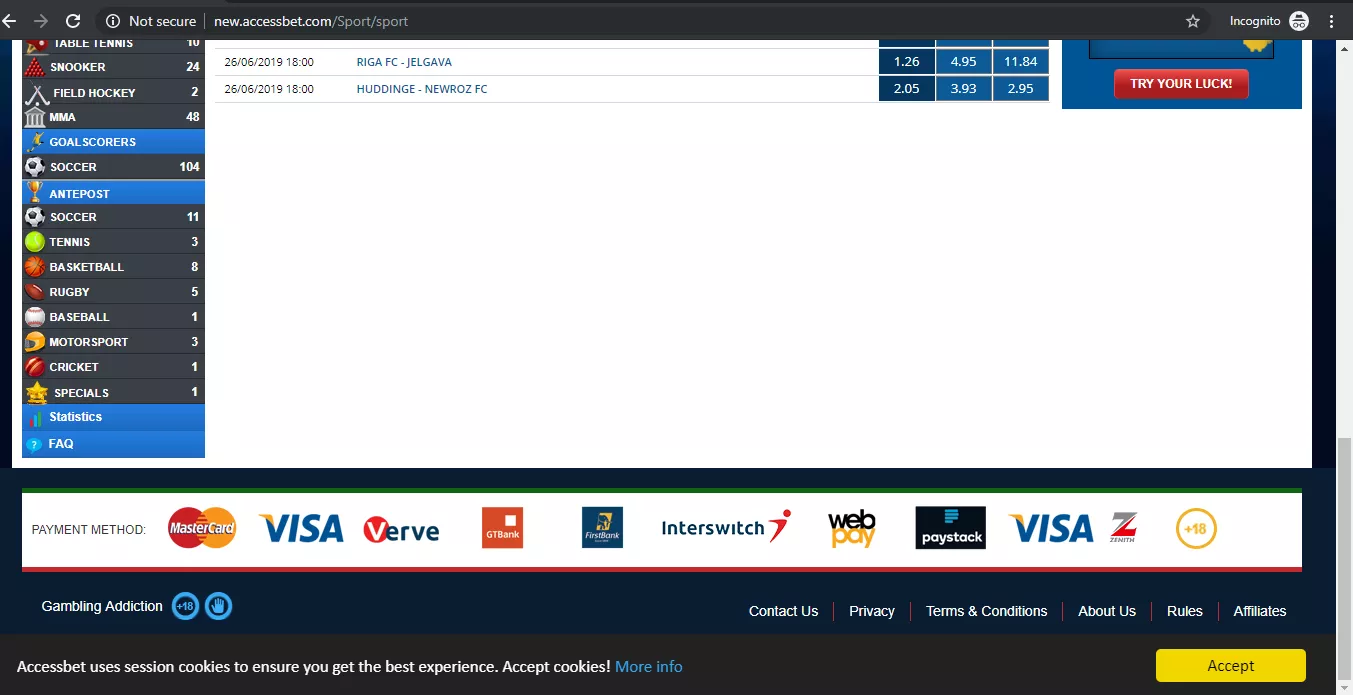
Task: Bookmark this page with star icon
Action: [x=1192, y=21]
